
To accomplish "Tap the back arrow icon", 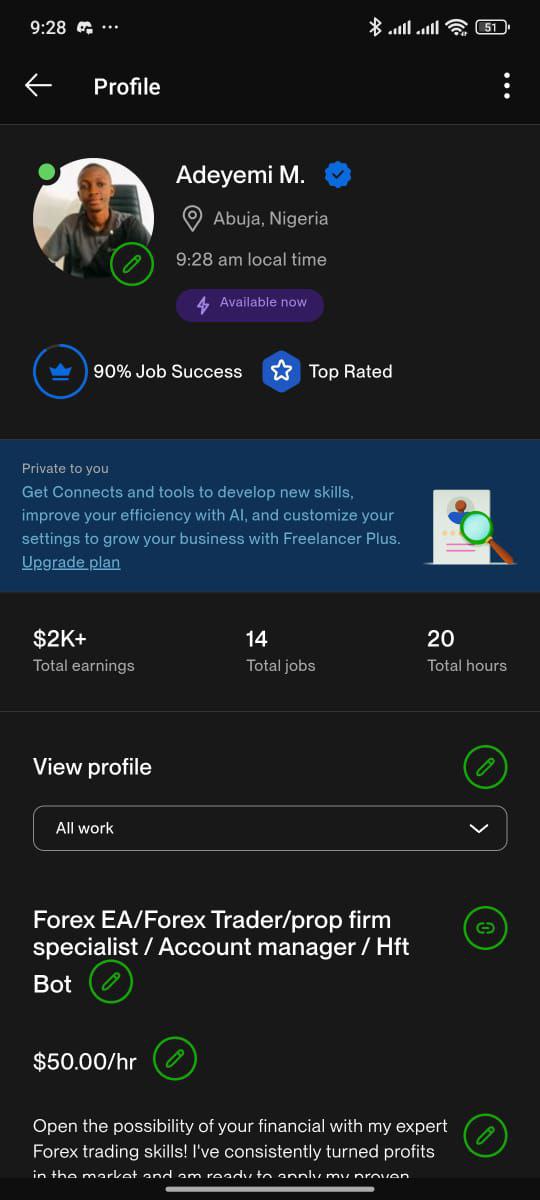I will point(38,86).
